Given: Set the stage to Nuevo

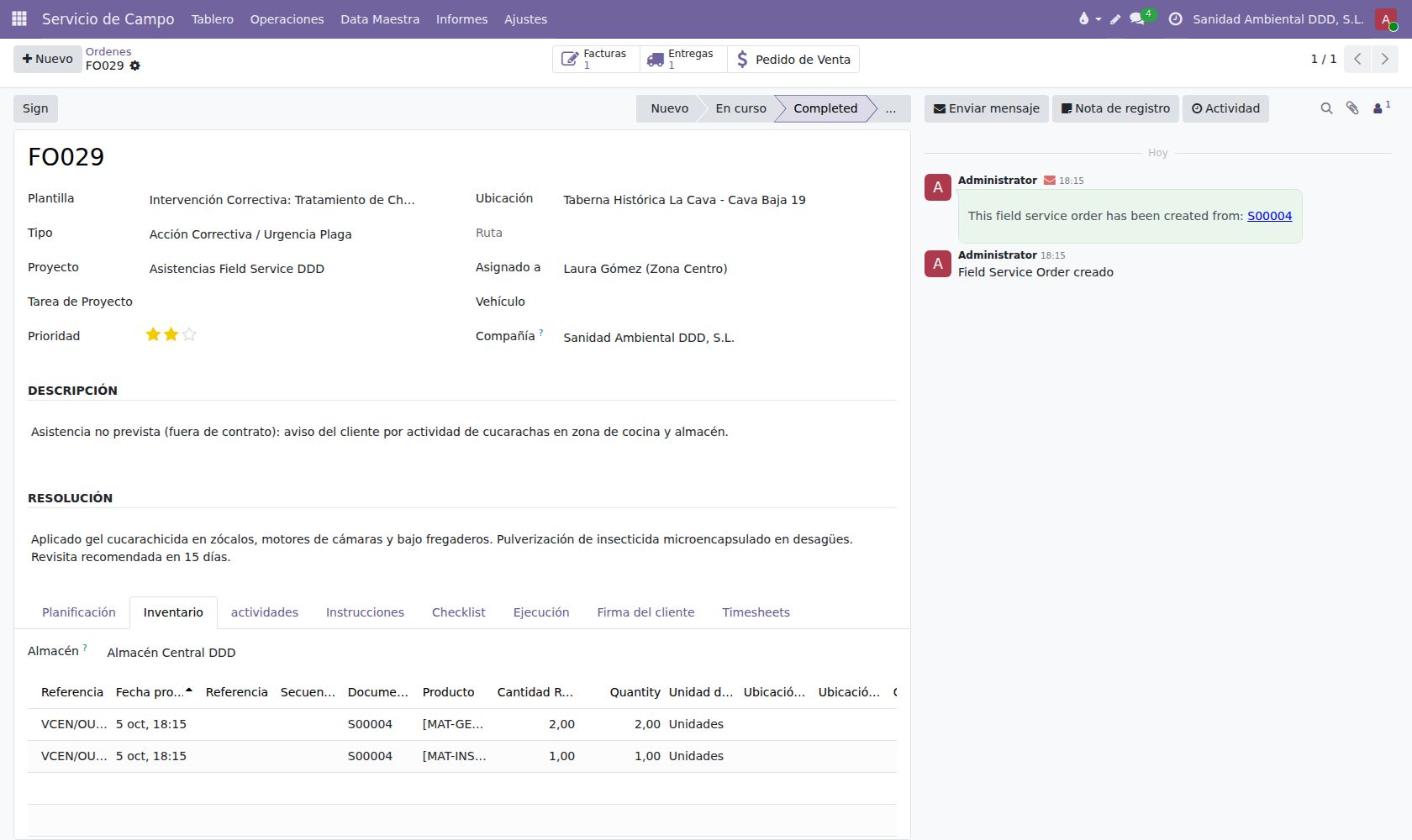Looking at the screenshot, I should (x=669, y=108).
